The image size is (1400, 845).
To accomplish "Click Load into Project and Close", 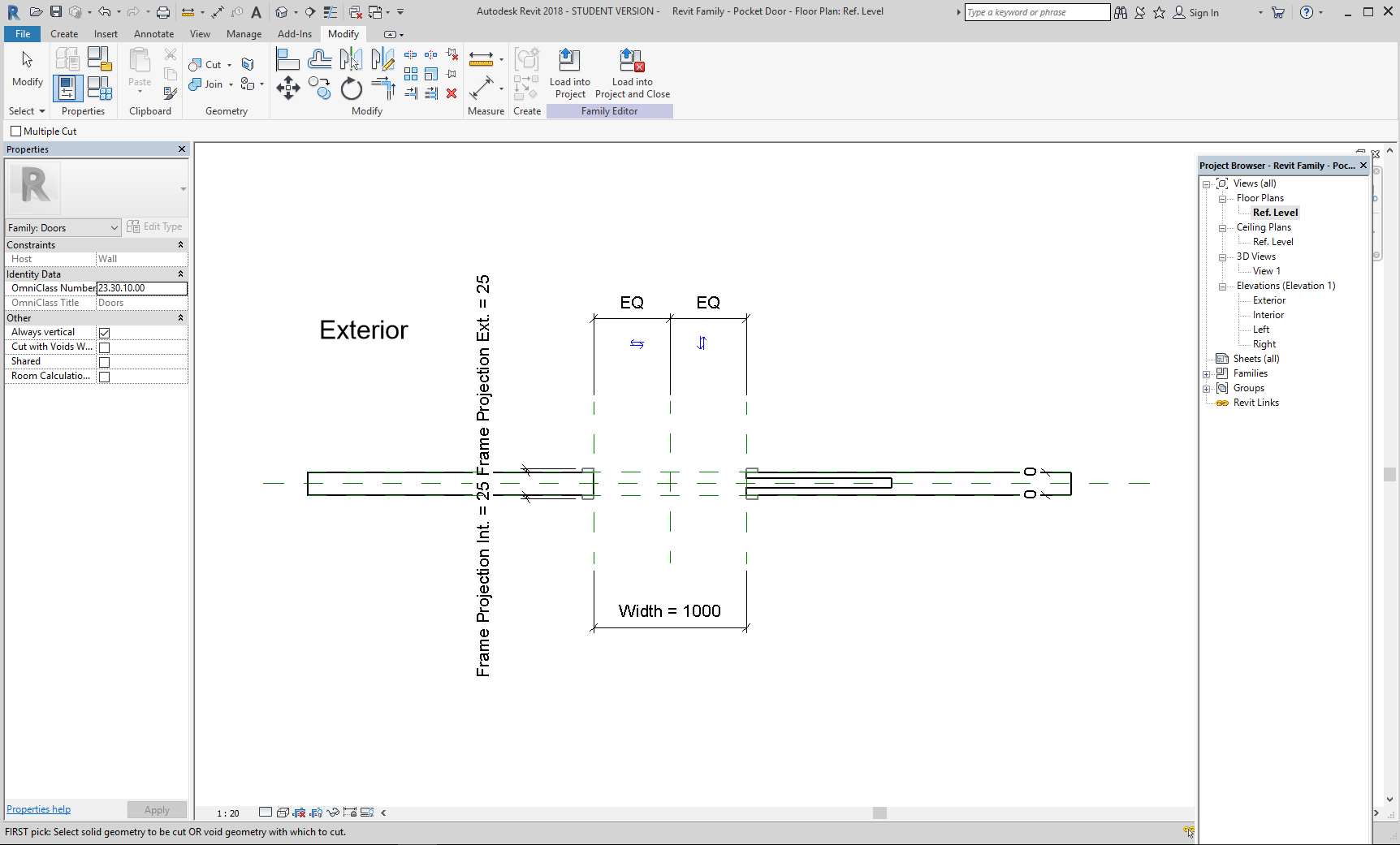I will coord(633,73).
